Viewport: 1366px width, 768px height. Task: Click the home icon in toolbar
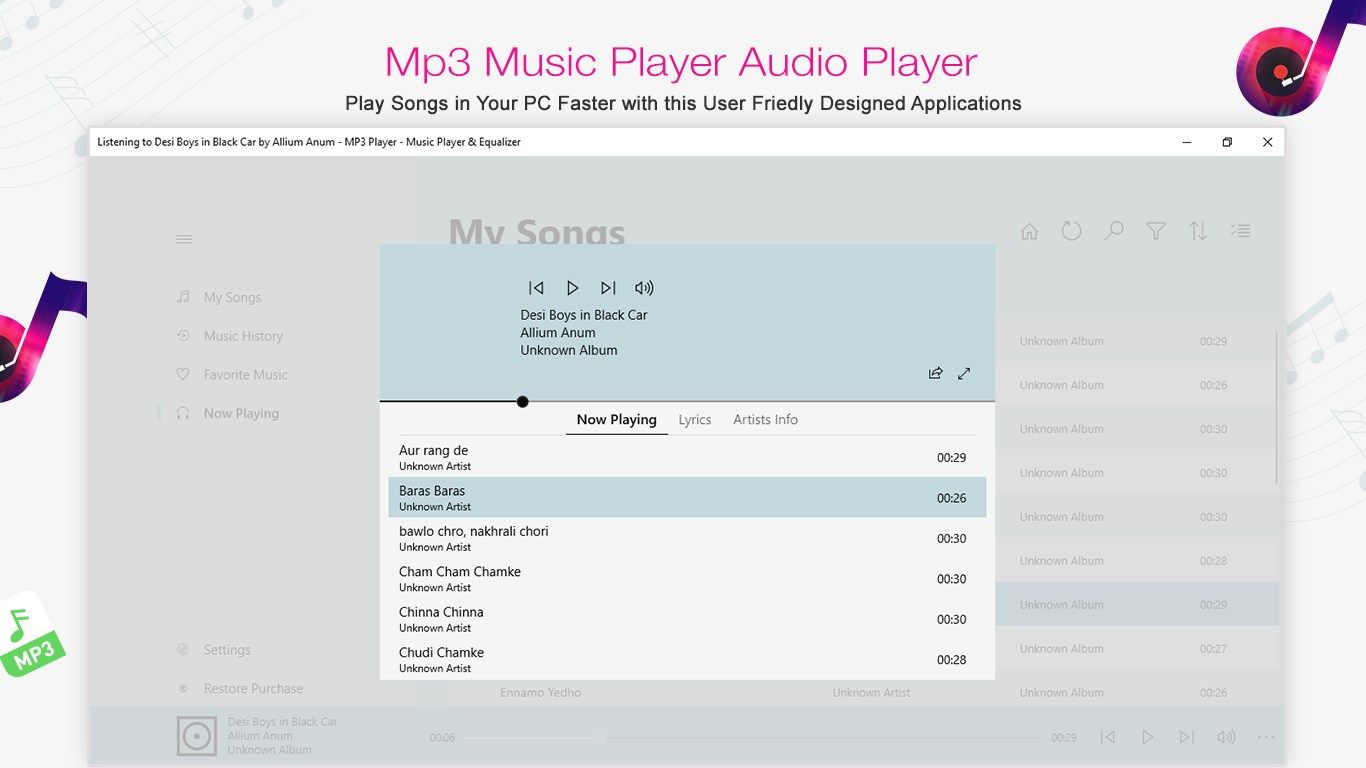tap(1029, 231)
